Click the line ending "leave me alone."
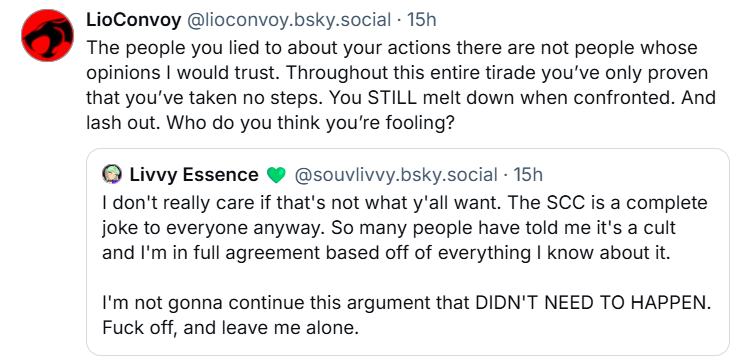 tap(230, 328)
